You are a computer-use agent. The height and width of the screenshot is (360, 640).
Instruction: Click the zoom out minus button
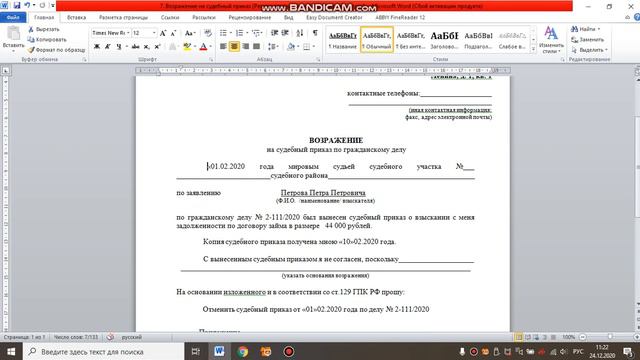(582, 337)
